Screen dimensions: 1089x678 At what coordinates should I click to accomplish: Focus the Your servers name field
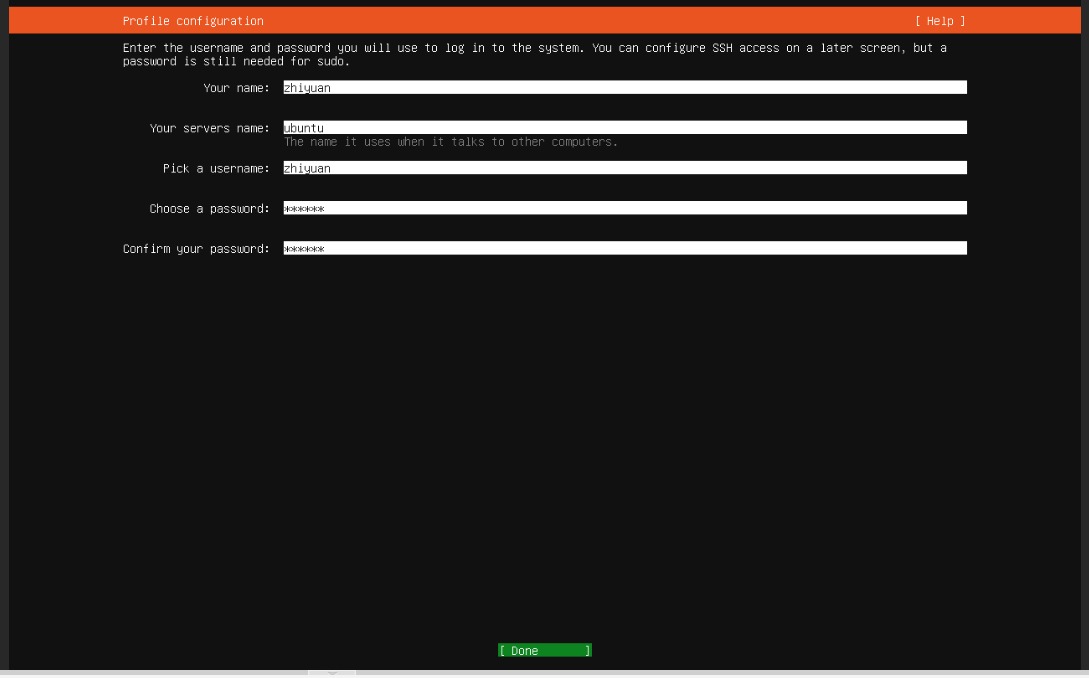click(624, 128)
